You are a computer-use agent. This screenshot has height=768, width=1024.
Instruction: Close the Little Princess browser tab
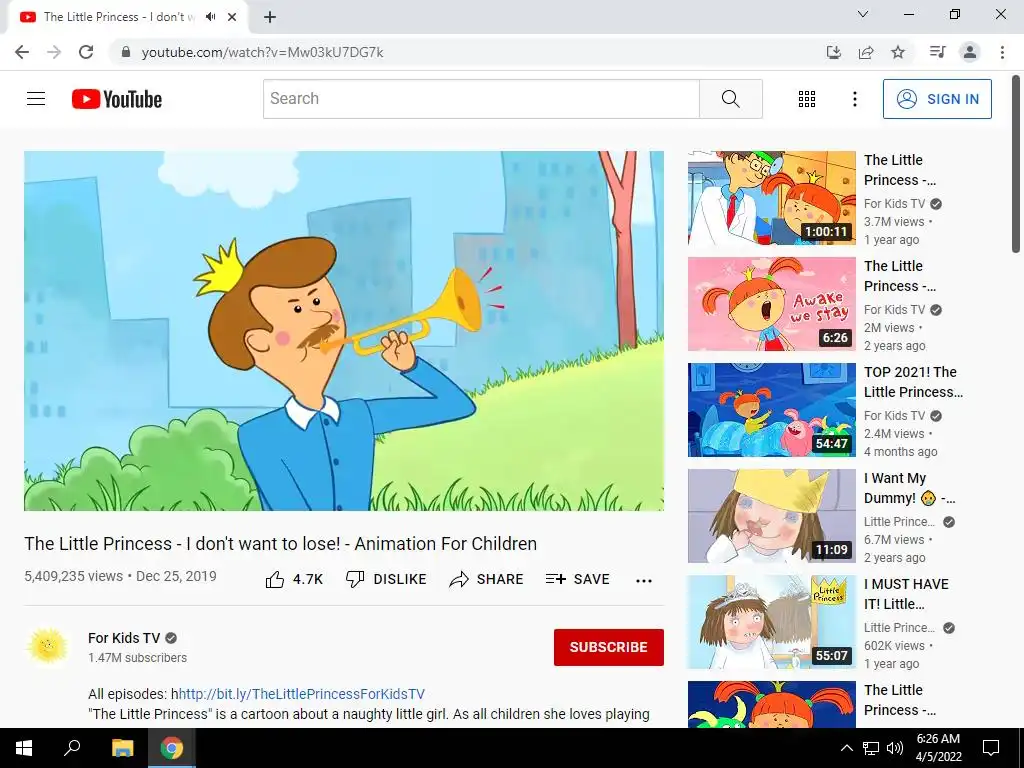(x=232, y=17)
